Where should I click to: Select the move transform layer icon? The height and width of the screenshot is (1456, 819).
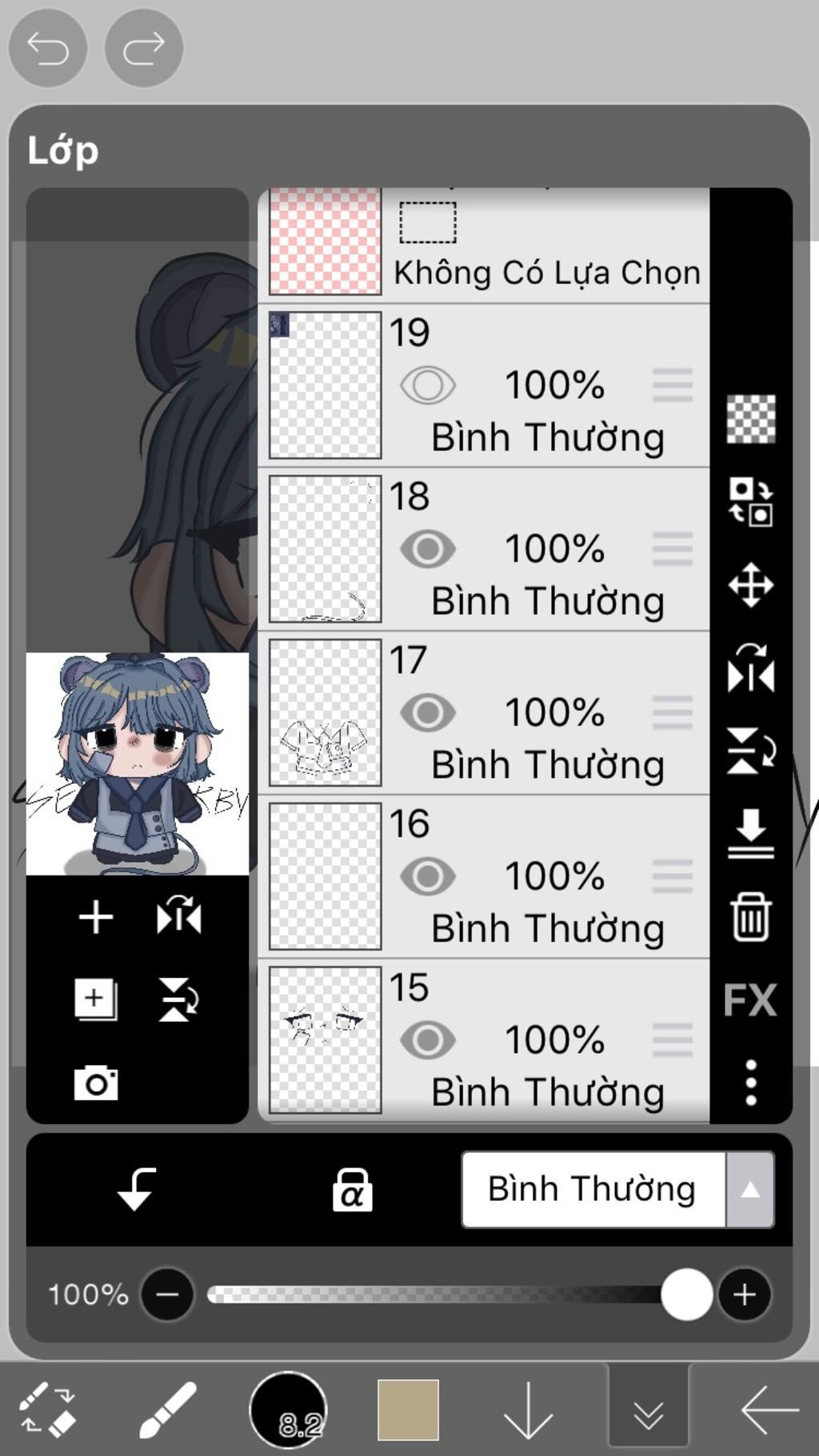click(750, 585)
